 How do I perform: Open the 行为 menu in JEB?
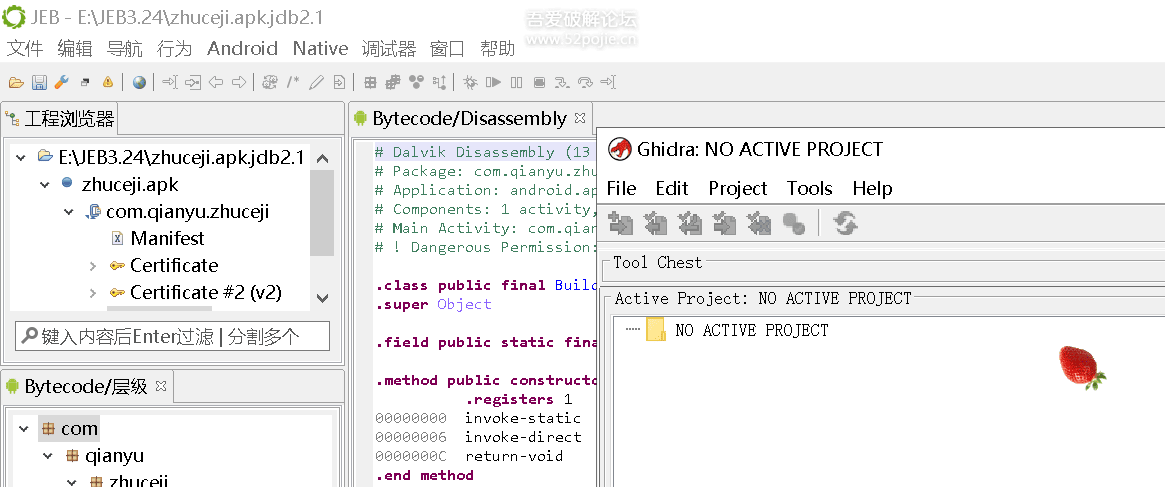(x=175, y=49)
